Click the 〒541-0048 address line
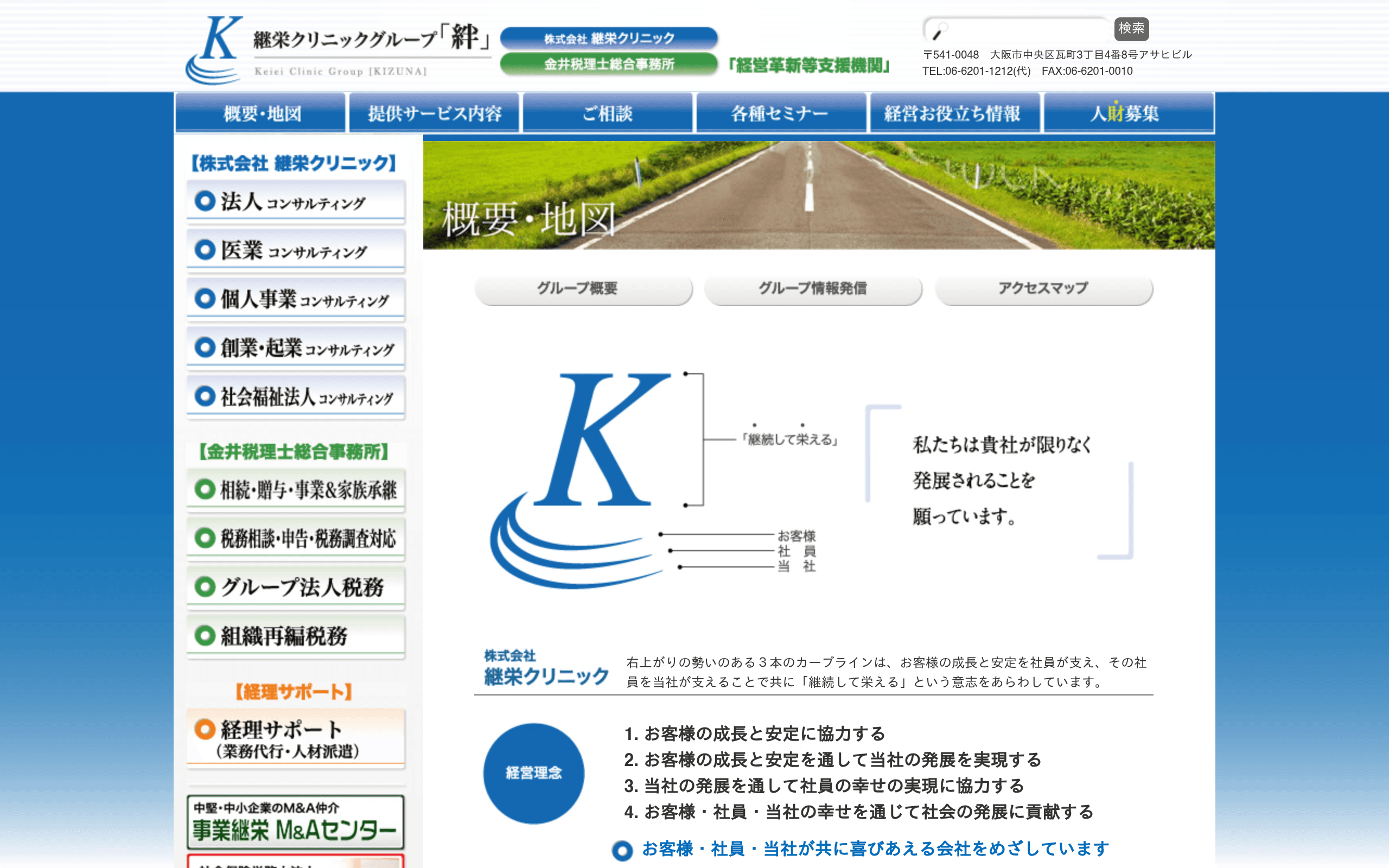The image size is (1389, 868). click(x=1057, y=55)
